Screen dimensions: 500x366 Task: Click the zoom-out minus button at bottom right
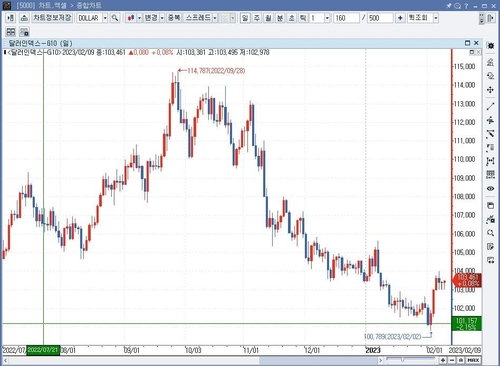pos(452,360)
